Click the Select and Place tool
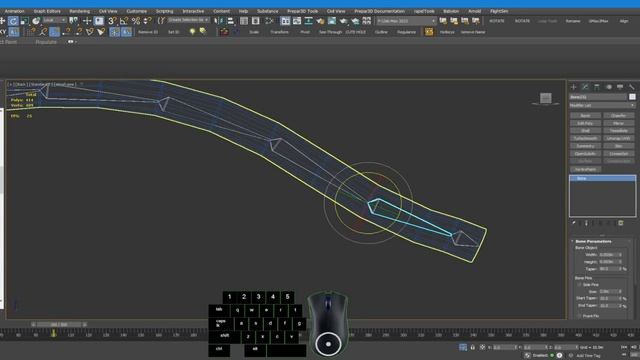 click(36, 20)
